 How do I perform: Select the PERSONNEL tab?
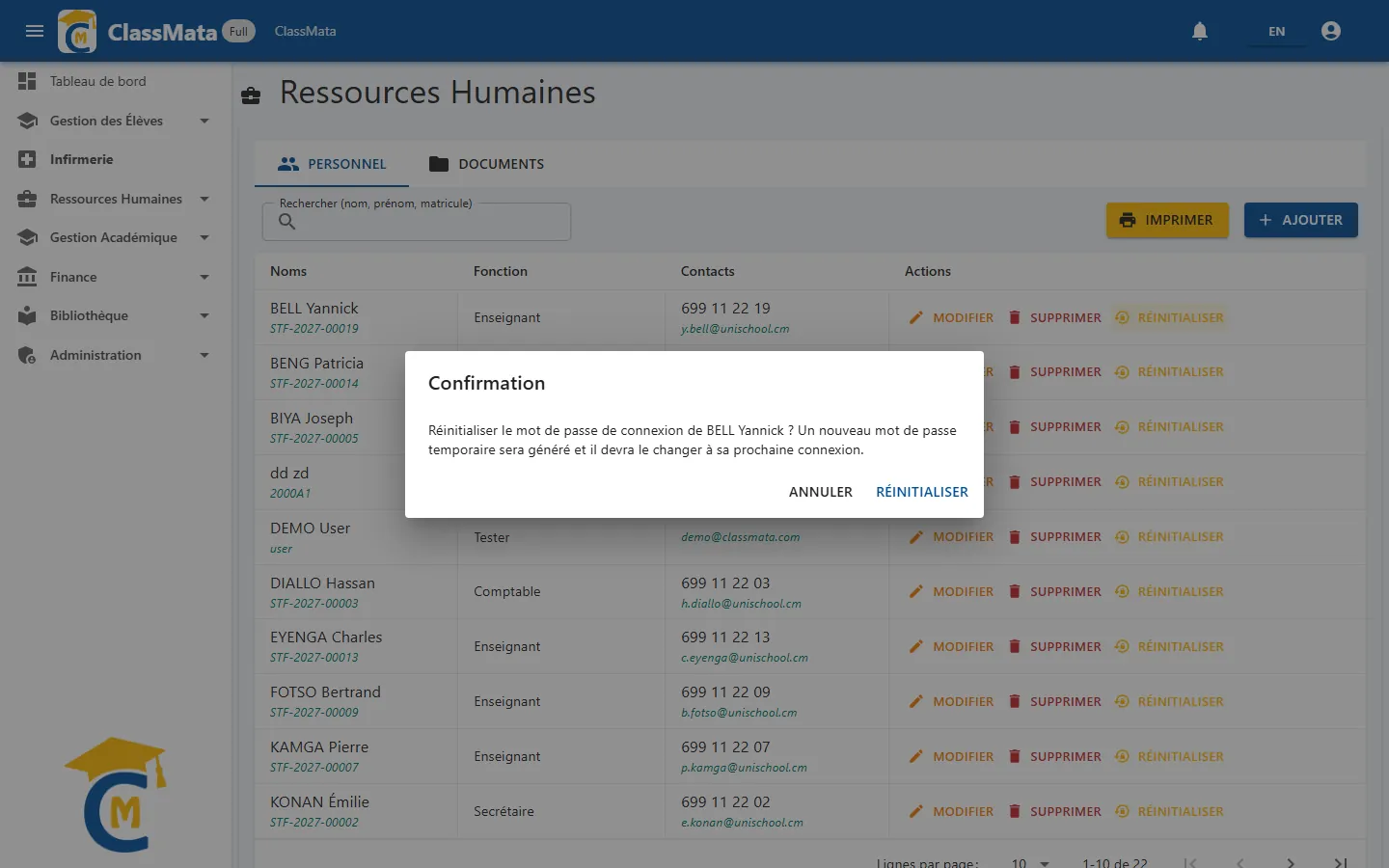point(332,164)
